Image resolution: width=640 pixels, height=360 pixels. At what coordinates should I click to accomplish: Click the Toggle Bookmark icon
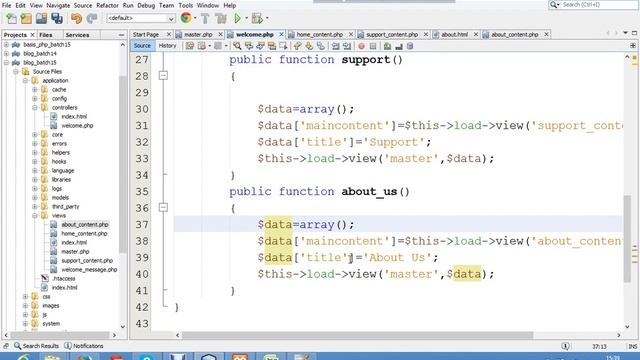point(320,46)
